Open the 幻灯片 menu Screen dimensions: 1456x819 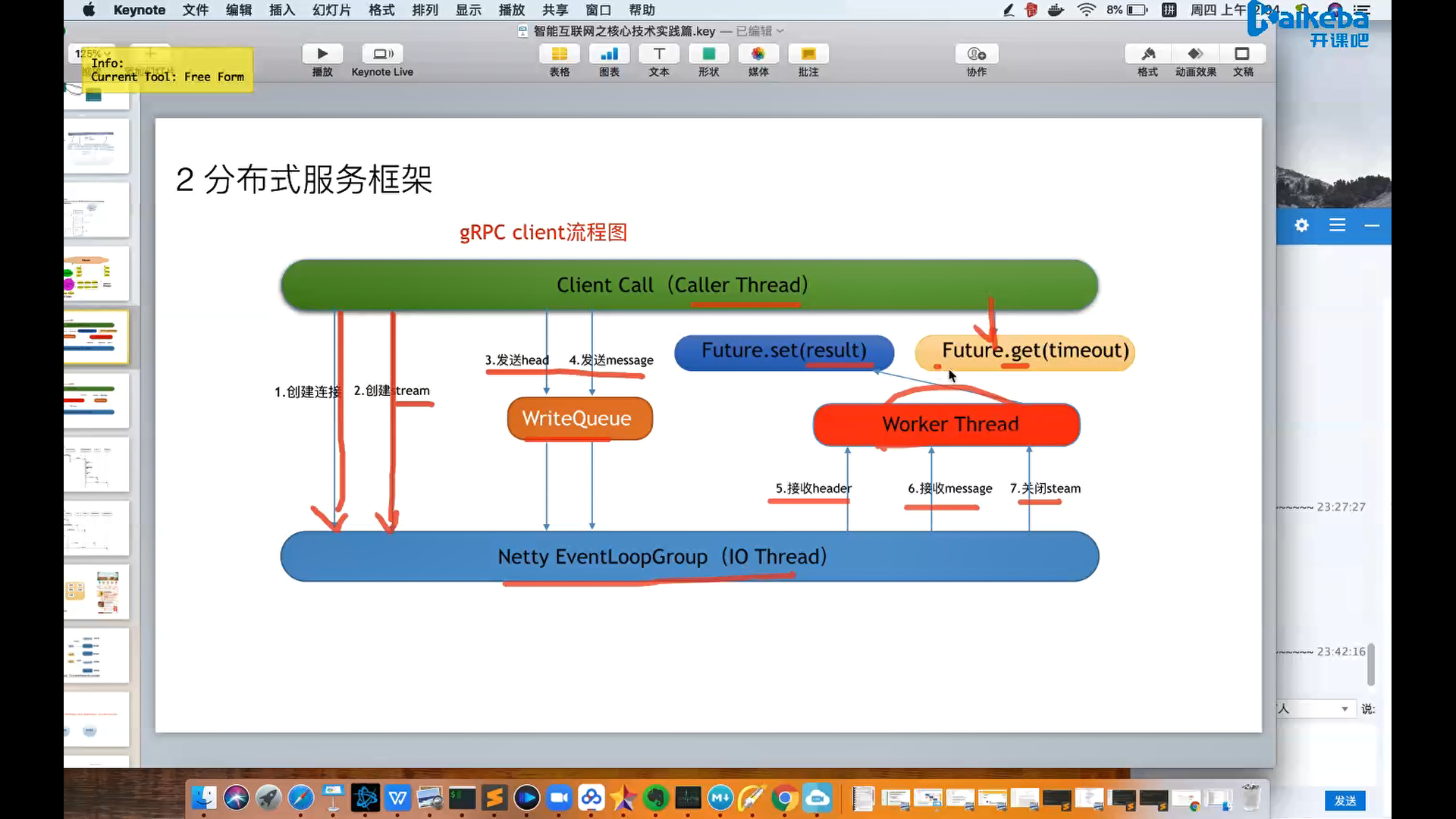tap(331, 10)
